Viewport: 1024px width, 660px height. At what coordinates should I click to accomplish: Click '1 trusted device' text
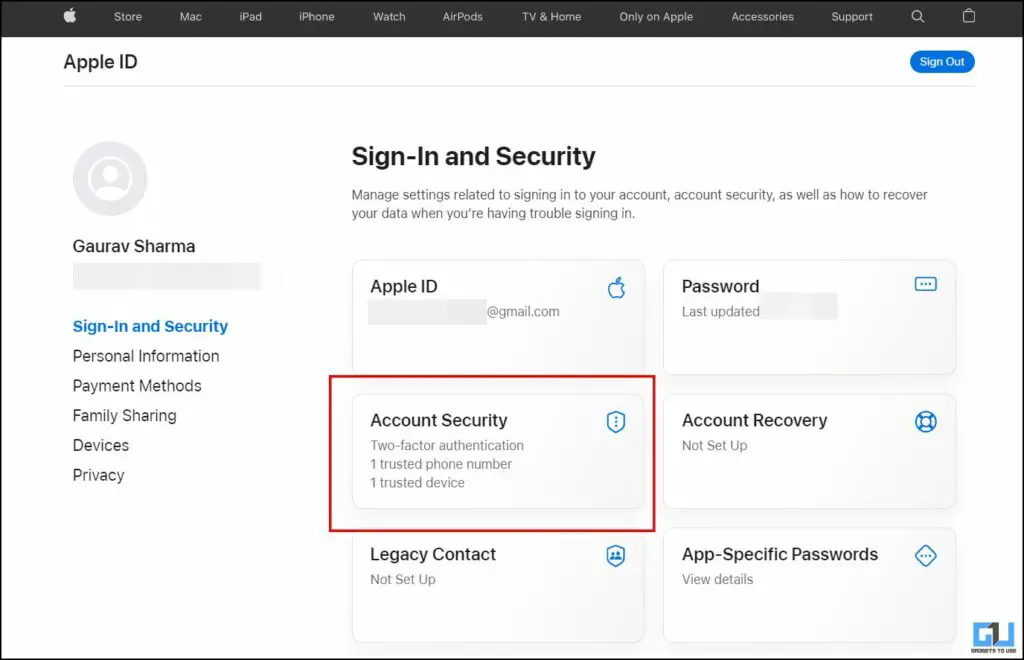tap(417, 483)
